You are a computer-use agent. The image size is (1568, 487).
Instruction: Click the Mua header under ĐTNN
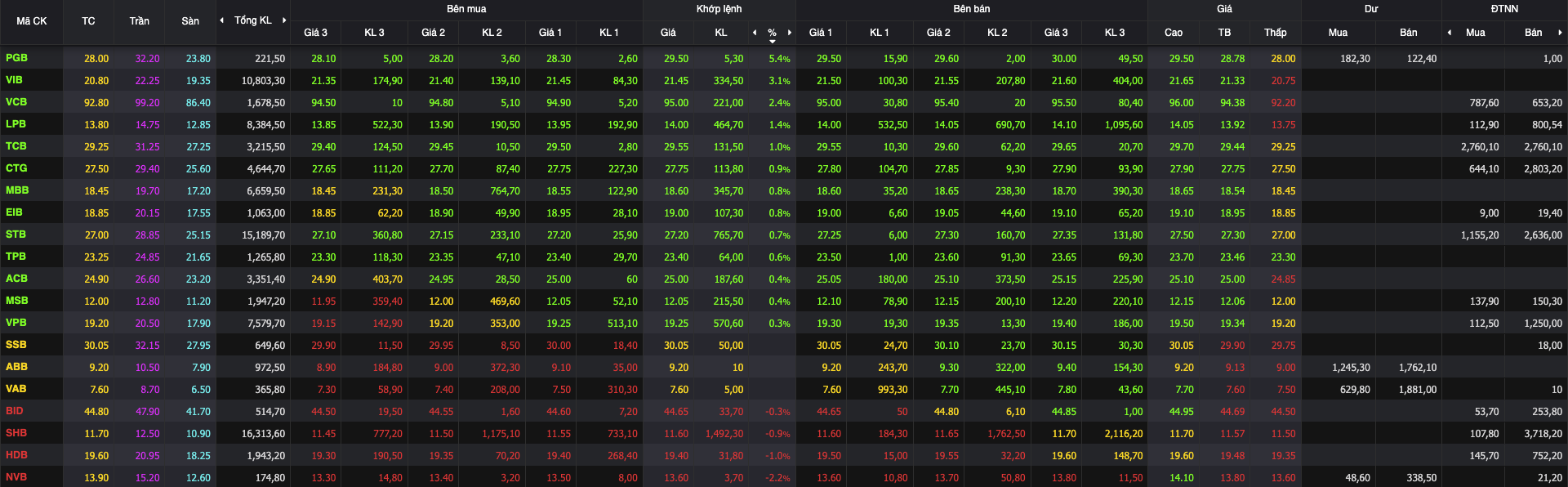tap(1476, 33)
